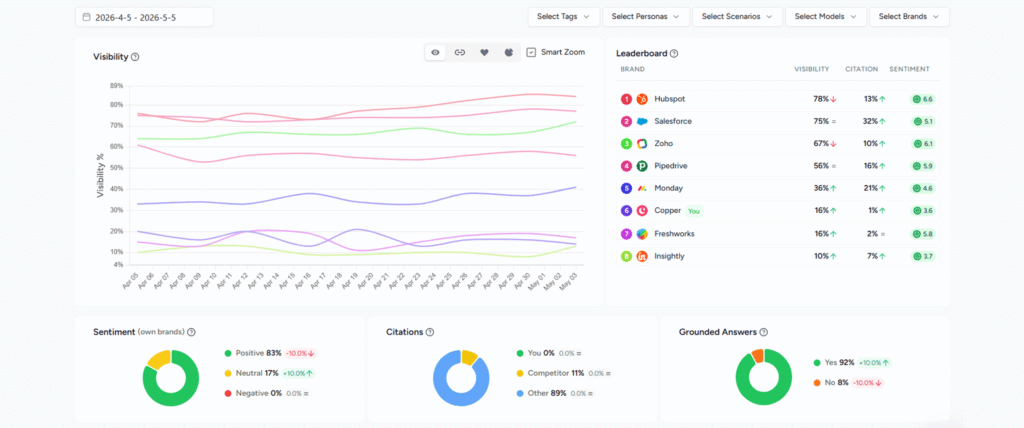Click the Insightly brand logo

coord(642,256)
